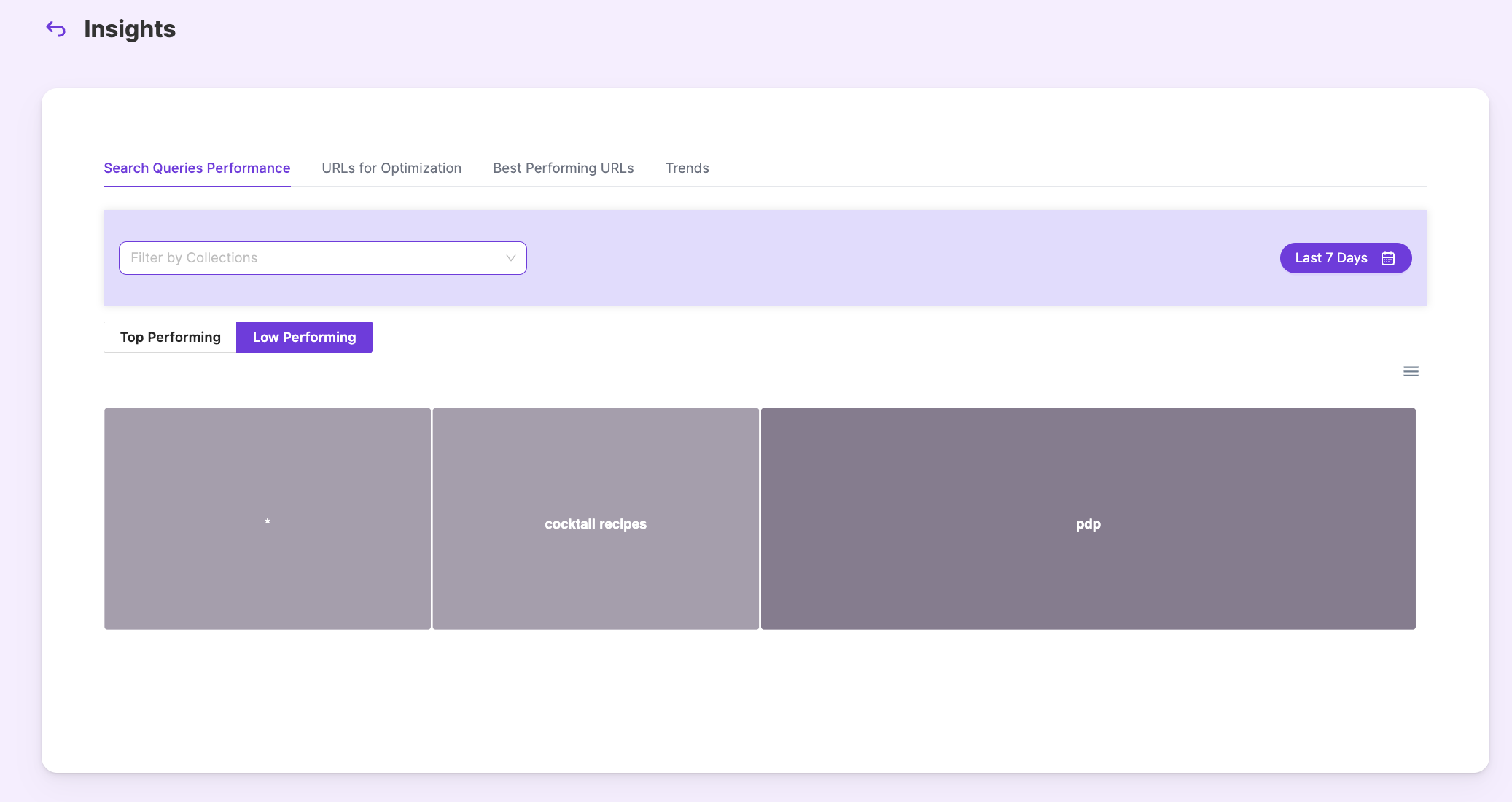Click the back arrow beside Insights
1512x802 pixels.
[56, 29]
